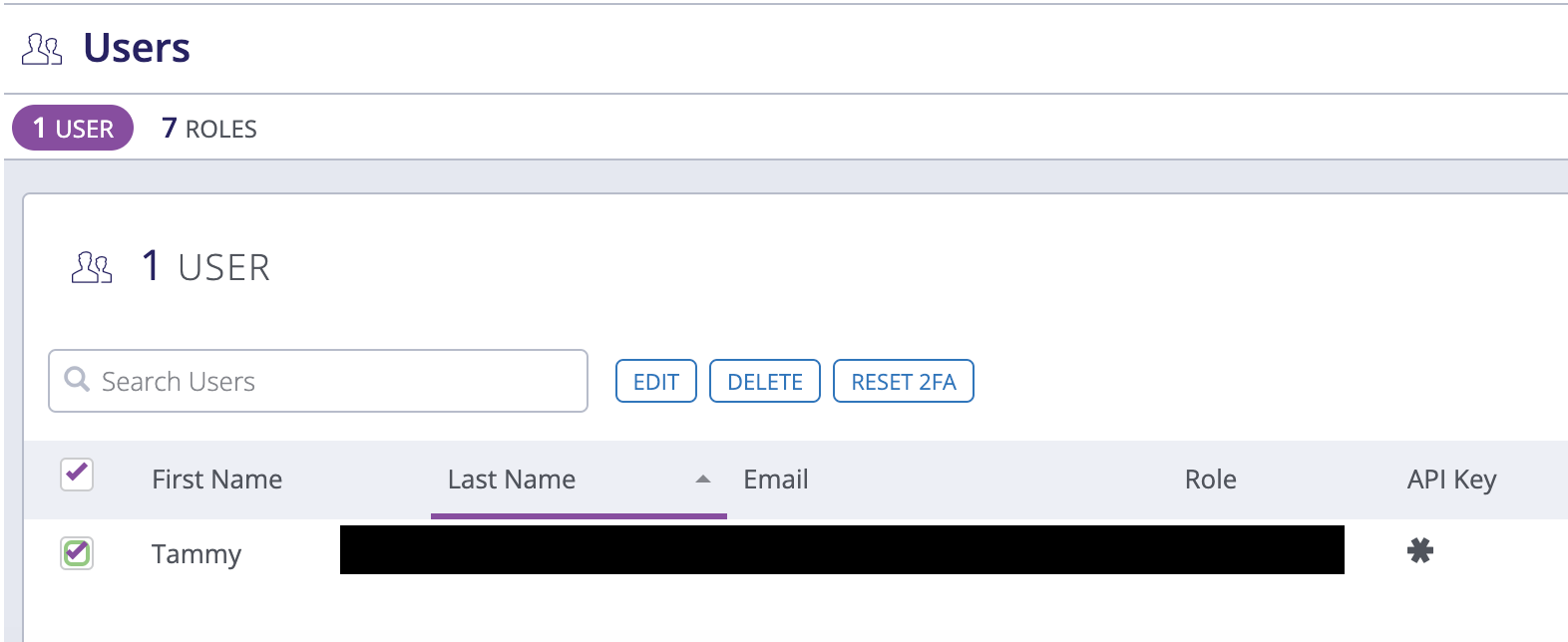Sort users by First Name column
Viewport: 1568px width, 642px height.
tap(216, 480)
